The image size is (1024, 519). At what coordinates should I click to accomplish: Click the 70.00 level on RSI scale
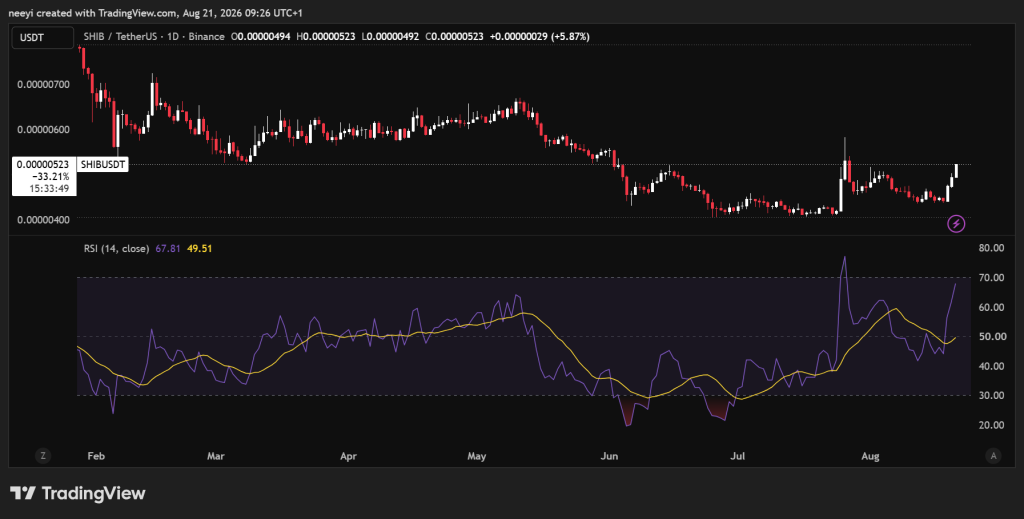(x=991, y=277)
